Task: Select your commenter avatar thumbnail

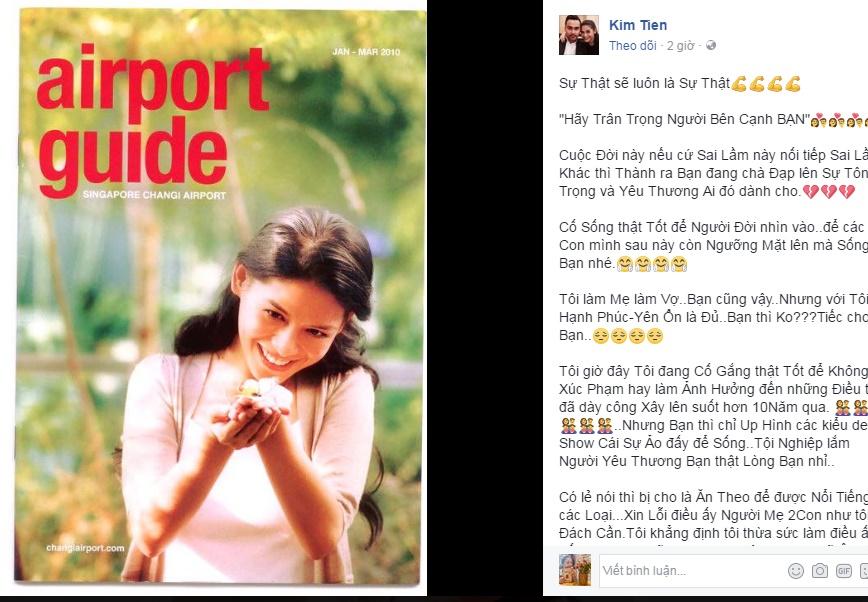Action: [x=575, y=570]
